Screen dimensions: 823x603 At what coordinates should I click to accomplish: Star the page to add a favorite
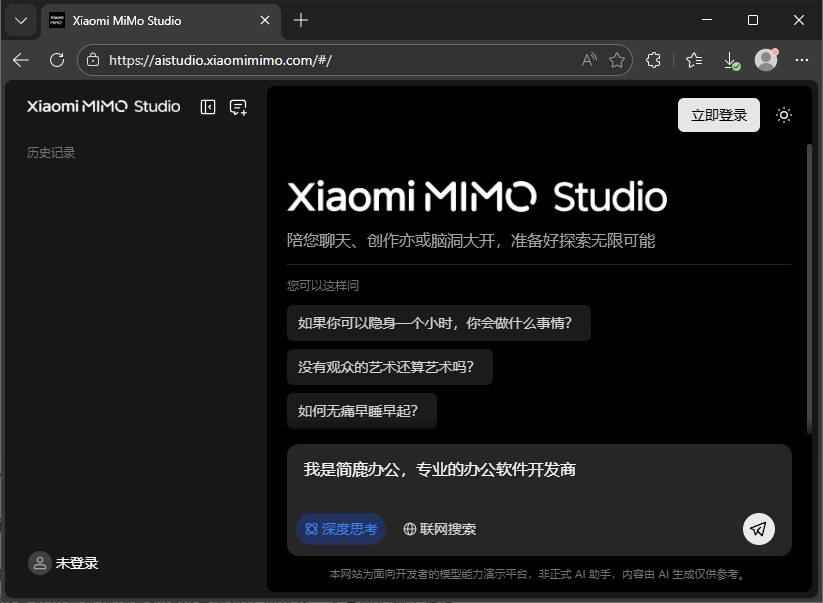click(617, 59)
